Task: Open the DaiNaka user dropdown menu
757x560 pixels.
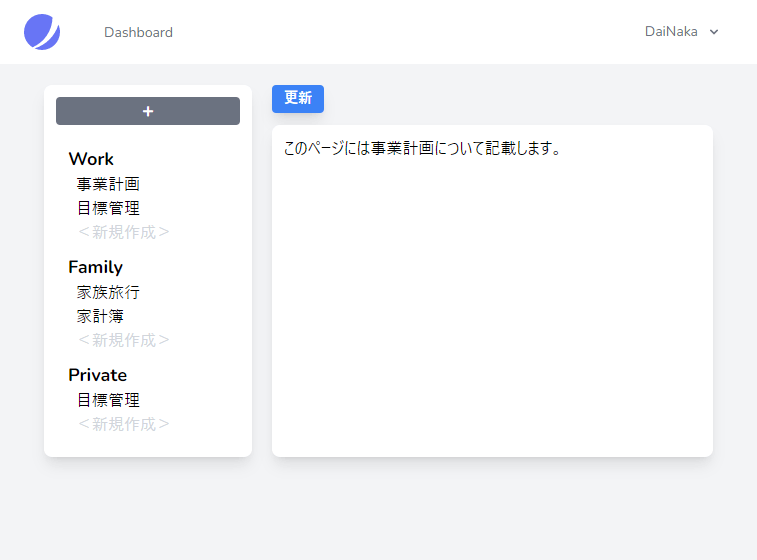Action: pyautogui.click(x=682, y=32)
